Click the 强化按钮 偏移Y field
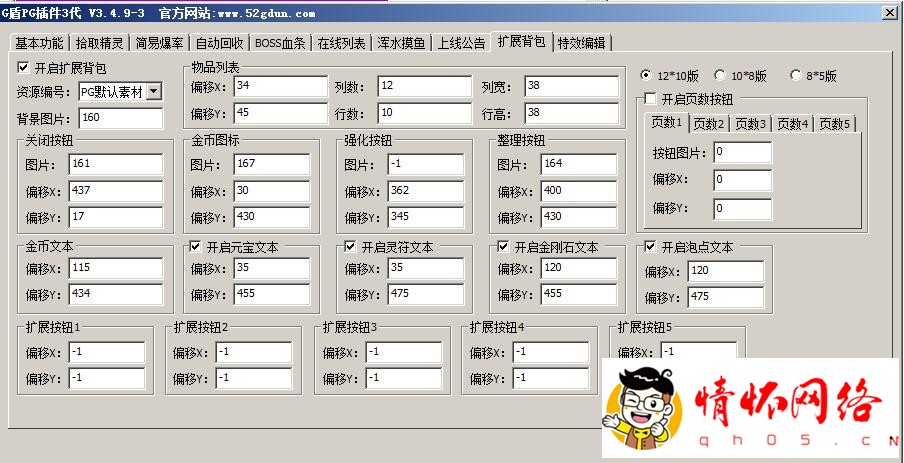The width and height of the screenshot is (904, 463). [425, 217]
